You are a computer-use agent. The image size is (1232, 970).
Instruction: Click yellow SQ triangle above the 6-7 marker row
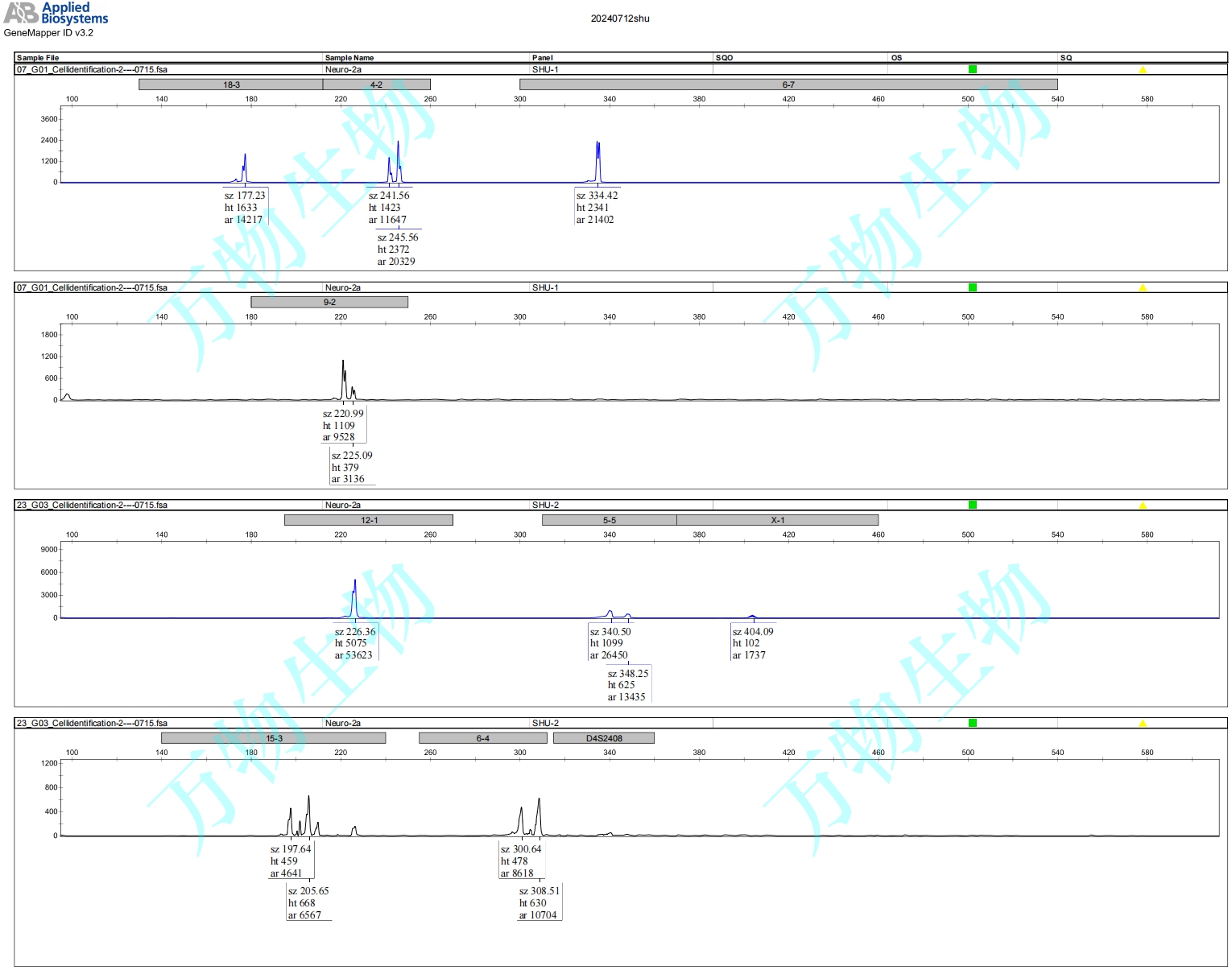click(1142, 70)
